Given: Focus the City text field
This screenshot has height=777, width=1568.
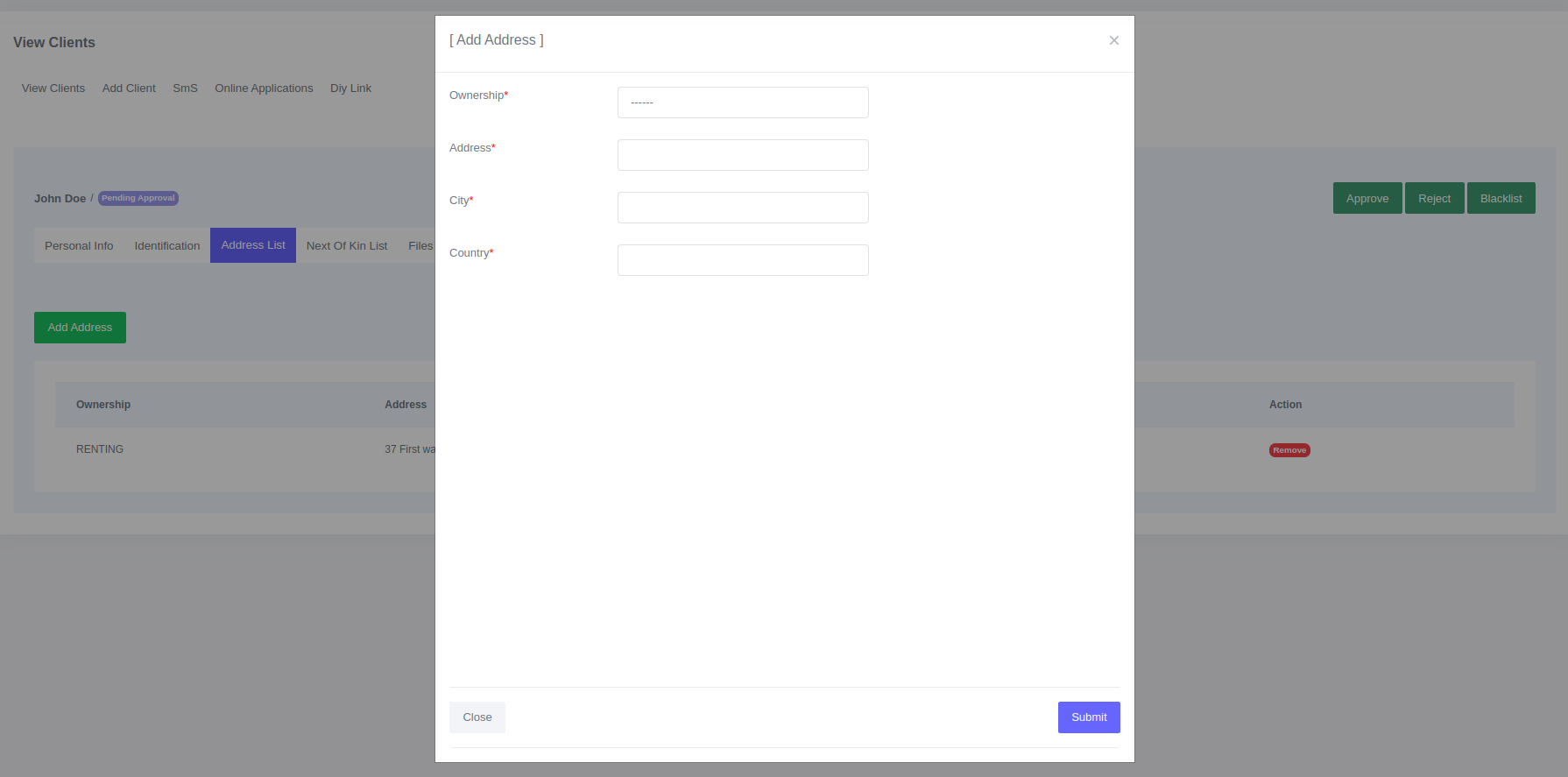Looking at the screenshot, I should click(x=743, y=208).
